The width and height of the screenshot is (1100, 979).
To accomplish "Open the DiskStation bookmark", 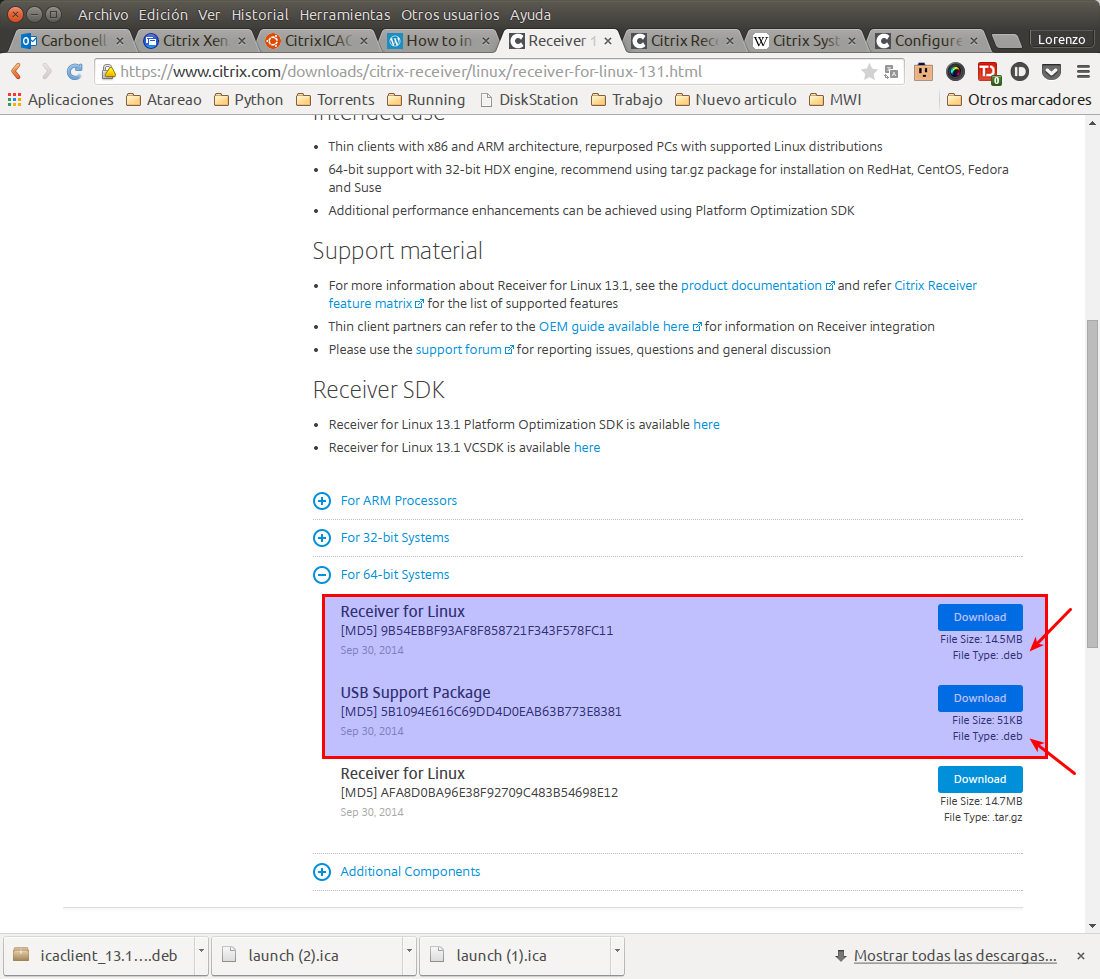I will click(529, 100).
